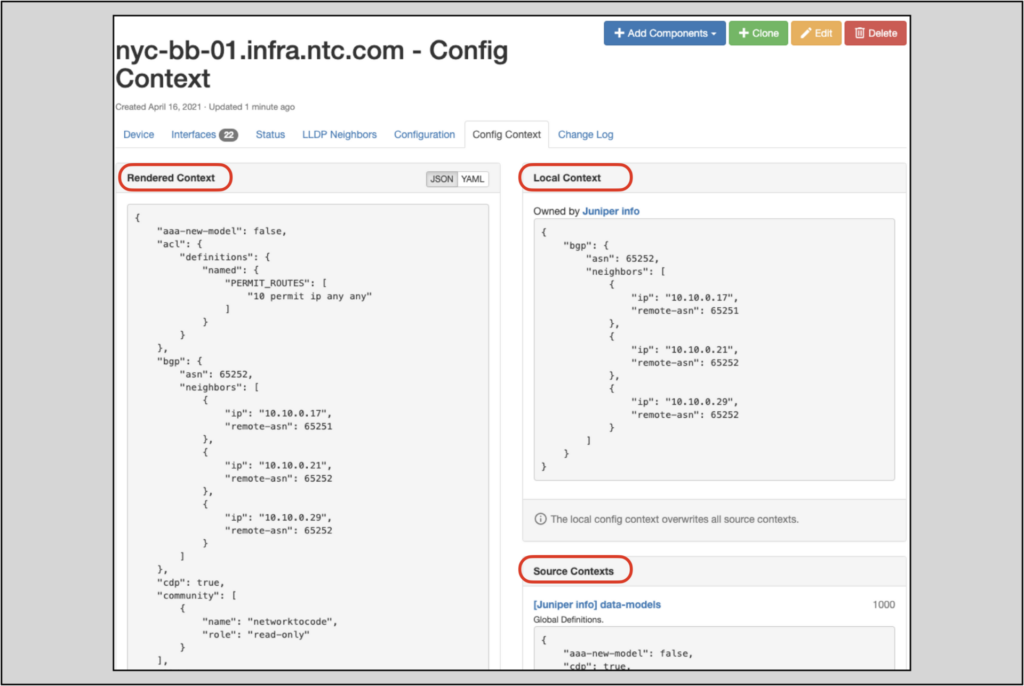
Task: Click the Global Definitions description text
Action: click(x=568, y=619)
